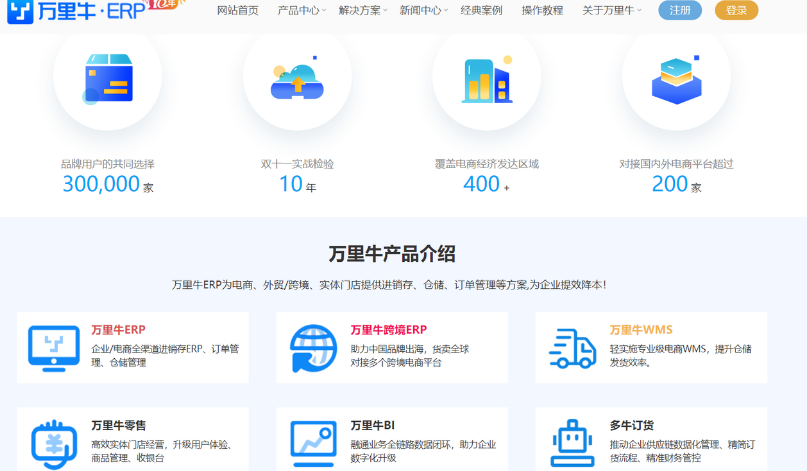Click the 品牌用户的共同选择 label
Viewport: 807px width, 471px height.
[108, 164]
